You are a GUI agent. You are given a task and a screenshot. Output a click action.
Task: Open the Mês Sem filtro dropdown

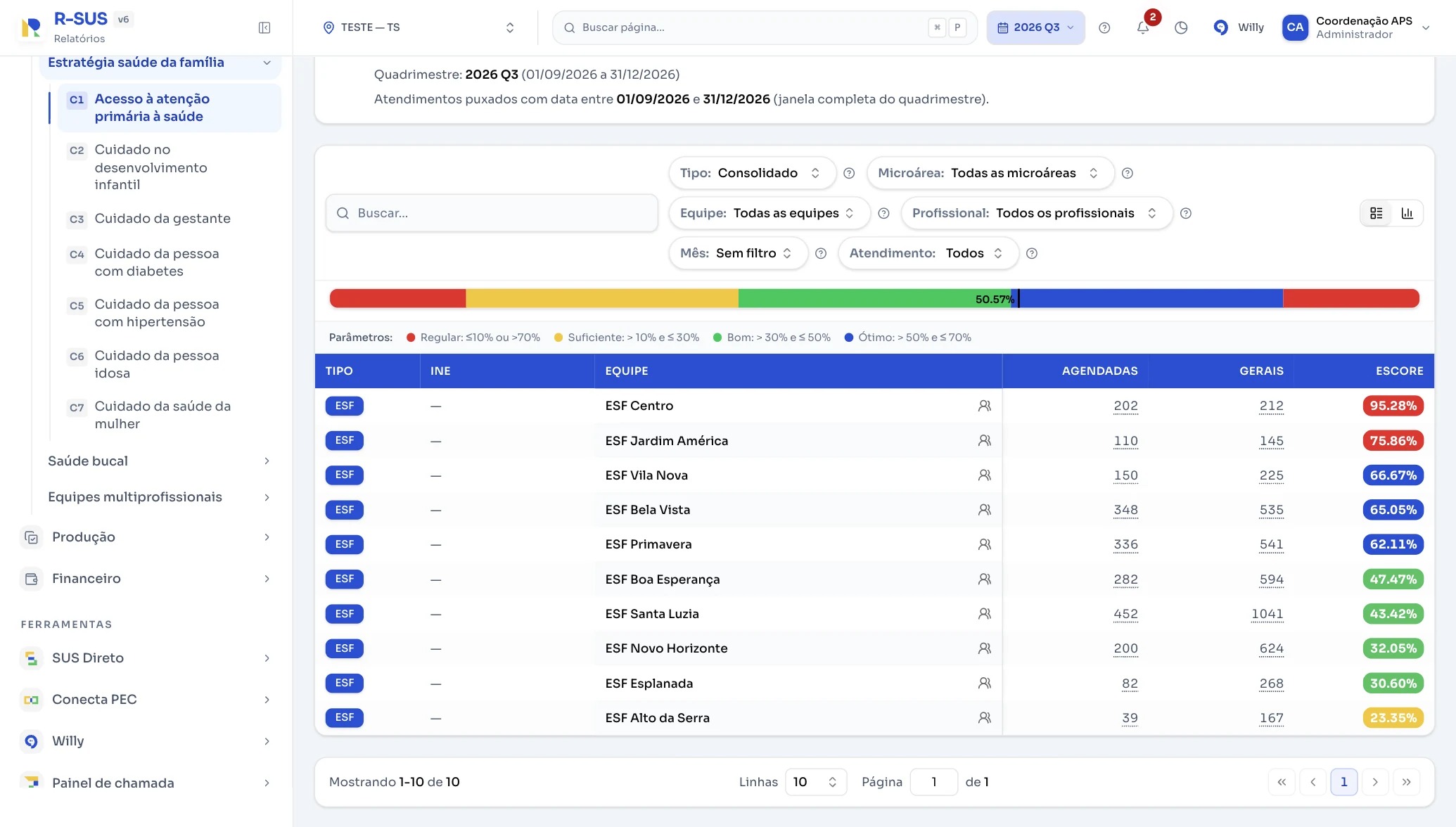coord(738,253)
